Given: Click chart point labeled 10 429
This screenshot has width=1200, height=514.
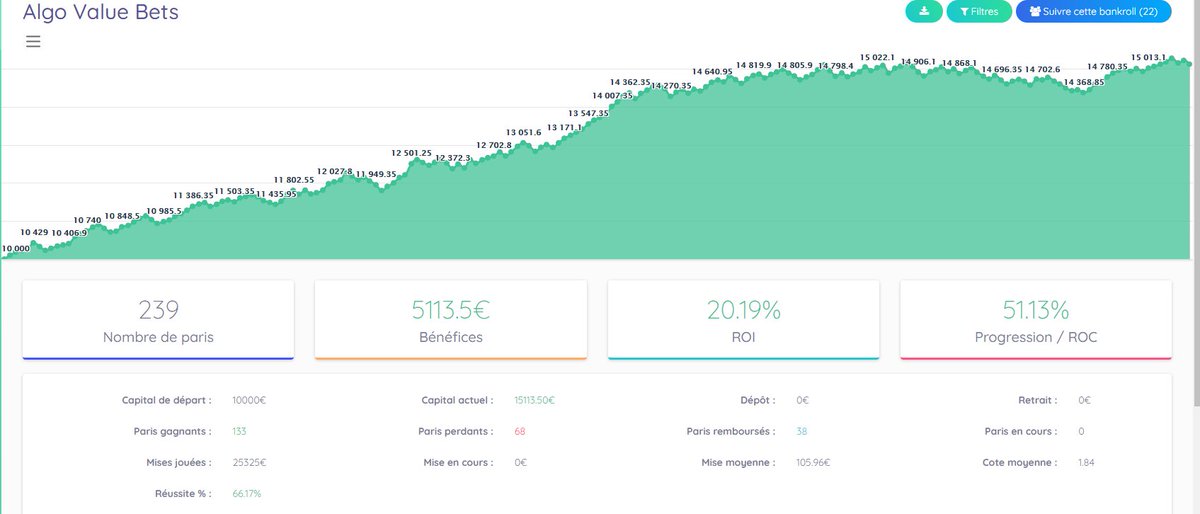Looking at the screenshot, I should pos(34,232).
